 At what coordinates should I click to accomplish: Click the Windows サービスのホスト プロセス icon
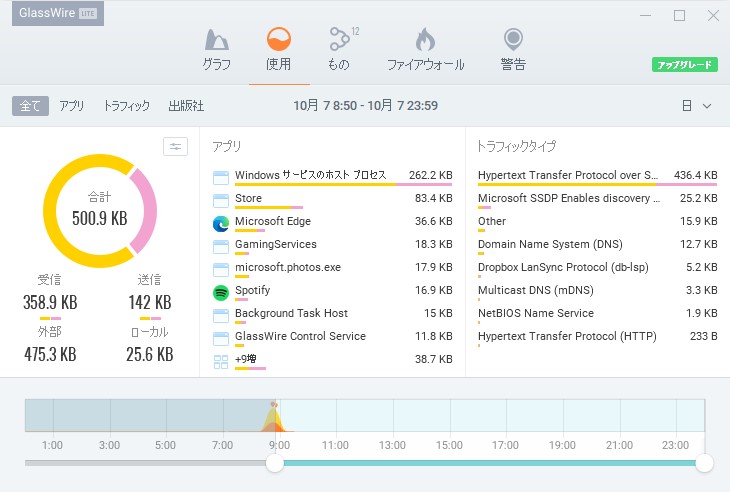[221, 177]
